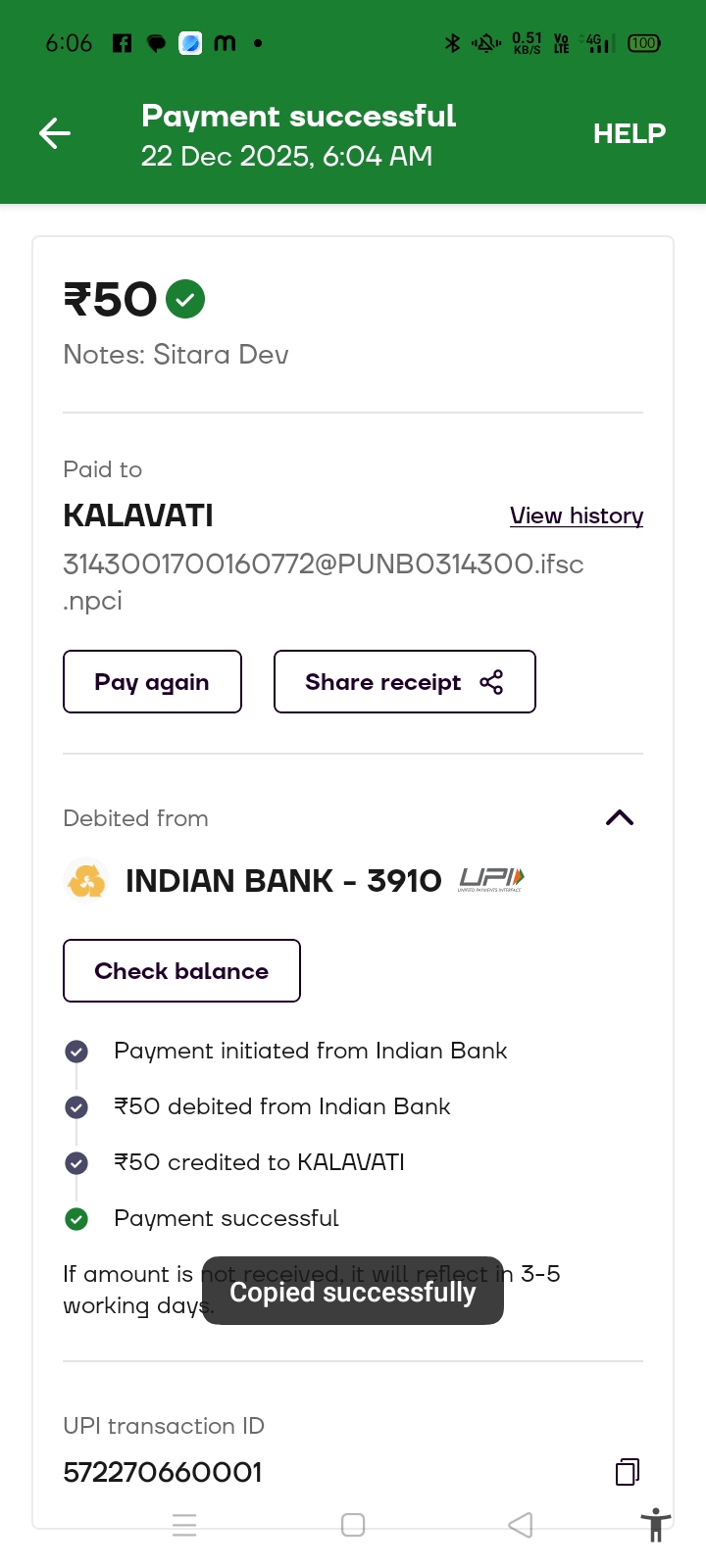
Task: Open HELP from the header
Action: point(629,133)
